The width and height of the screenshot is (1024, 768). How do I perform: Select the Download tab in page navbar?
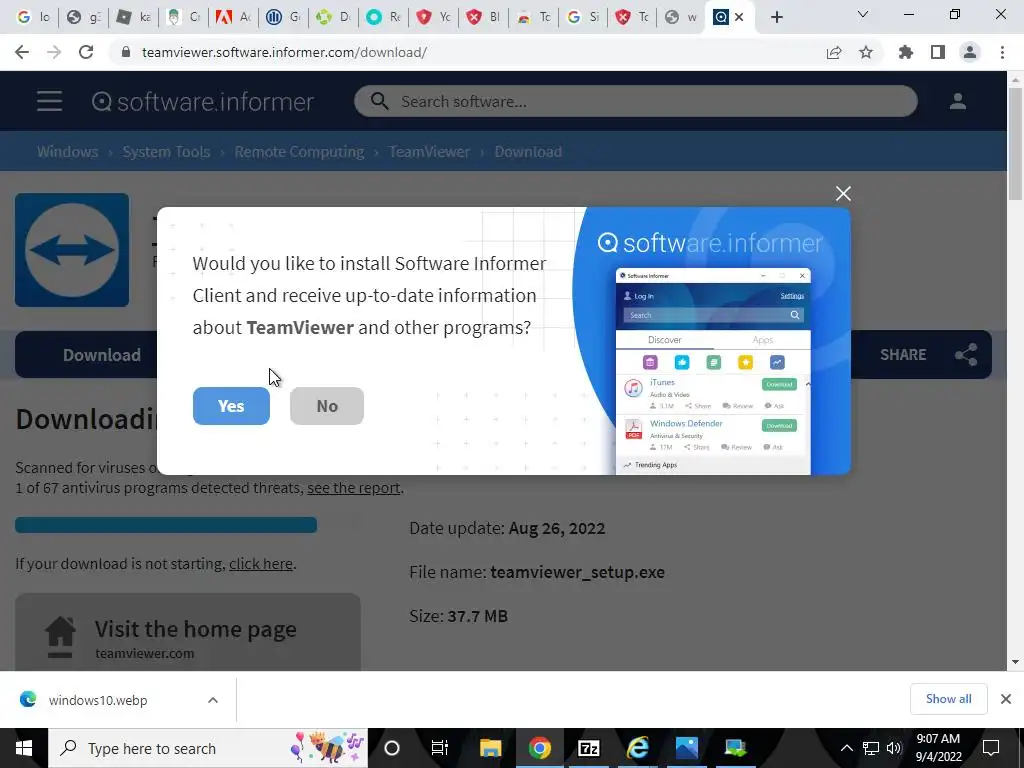tap(102, 355)
